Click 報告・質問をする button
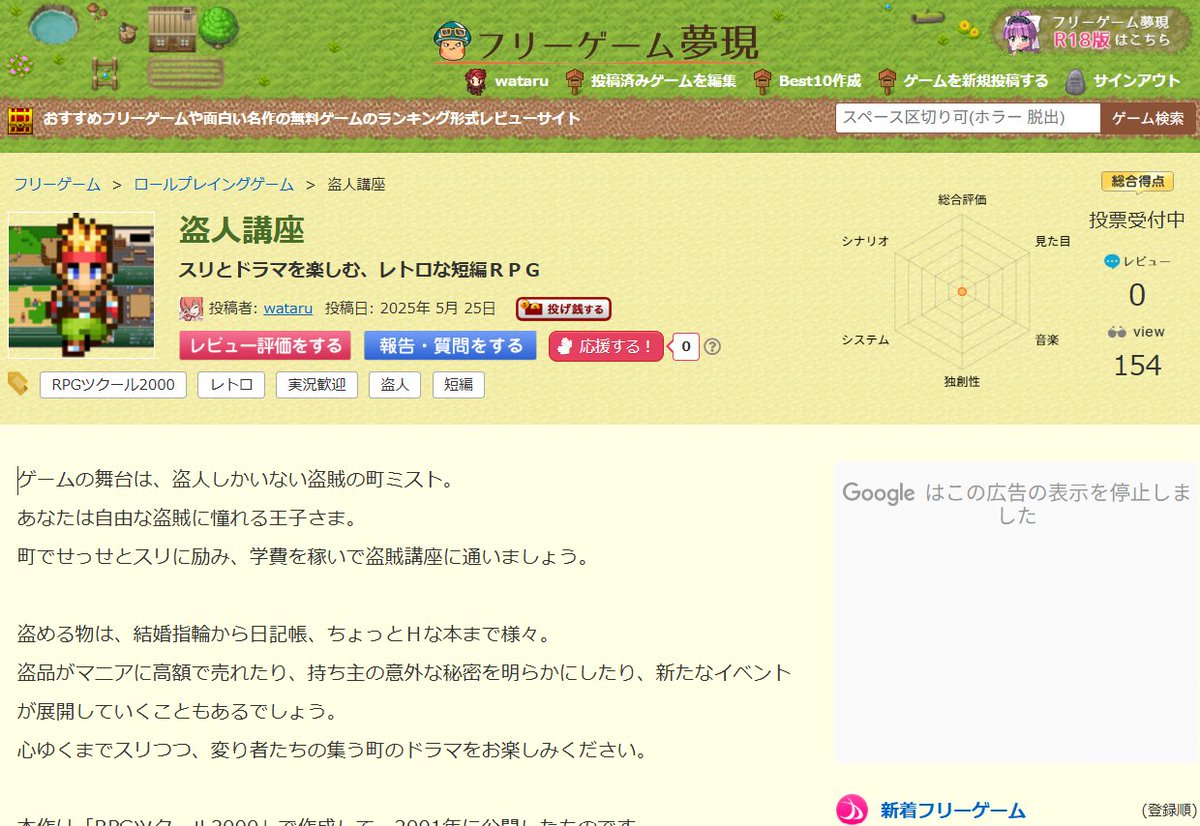 click(x=450, y=346)
